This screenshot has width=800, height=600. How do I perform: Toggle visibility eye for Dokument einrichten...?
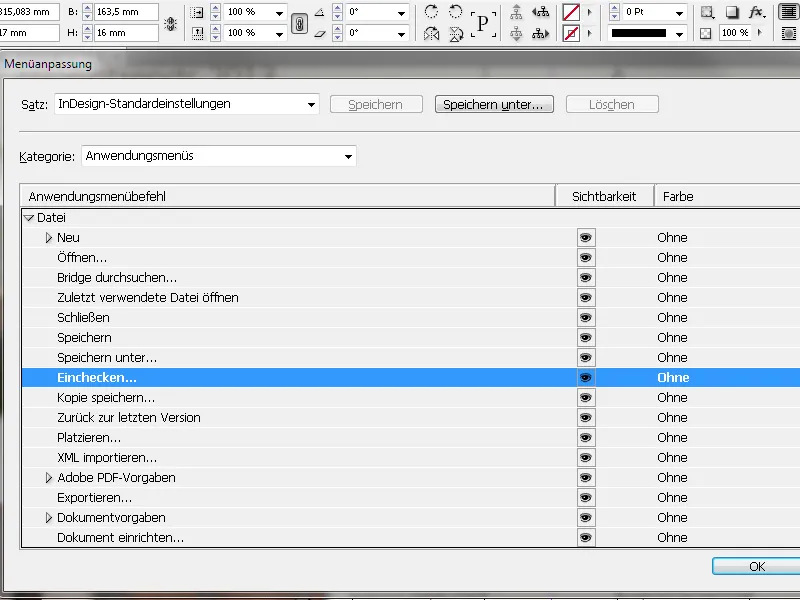pyautogui.click(x=586, y=538)
